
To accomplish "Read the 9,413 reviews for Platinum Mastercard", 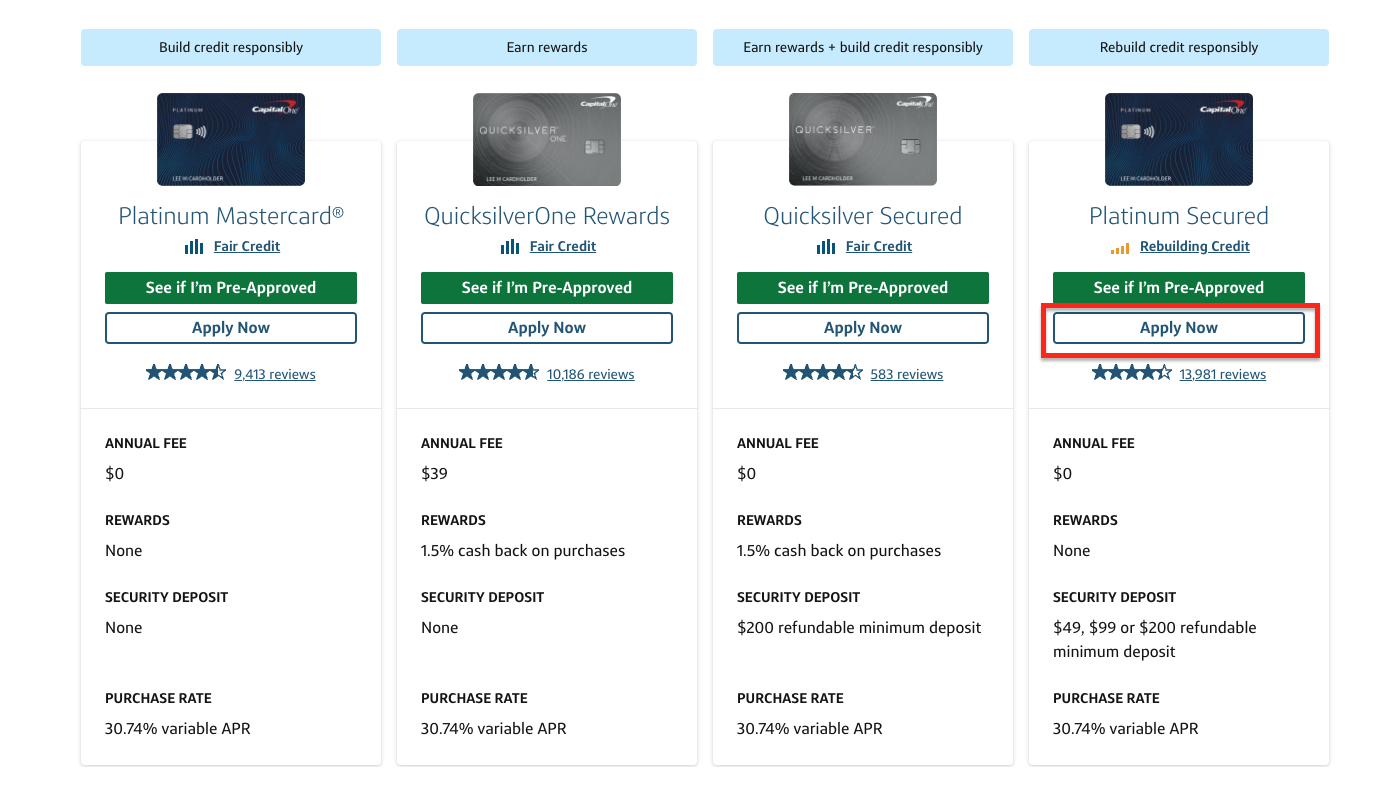I will click(275, 375).
